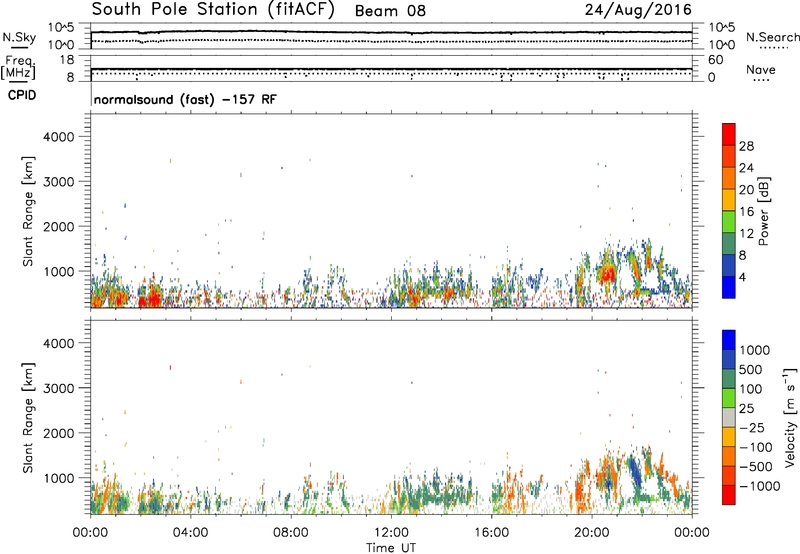Click velocity panel 'Slant Range [km]' label

click(x=28, y=418)
